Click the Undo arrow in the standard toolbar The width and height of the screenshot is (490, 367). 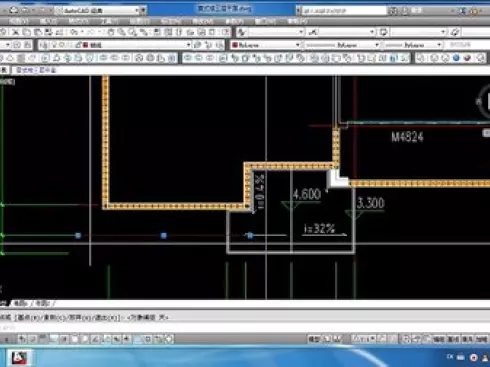(x=74, y=32)
